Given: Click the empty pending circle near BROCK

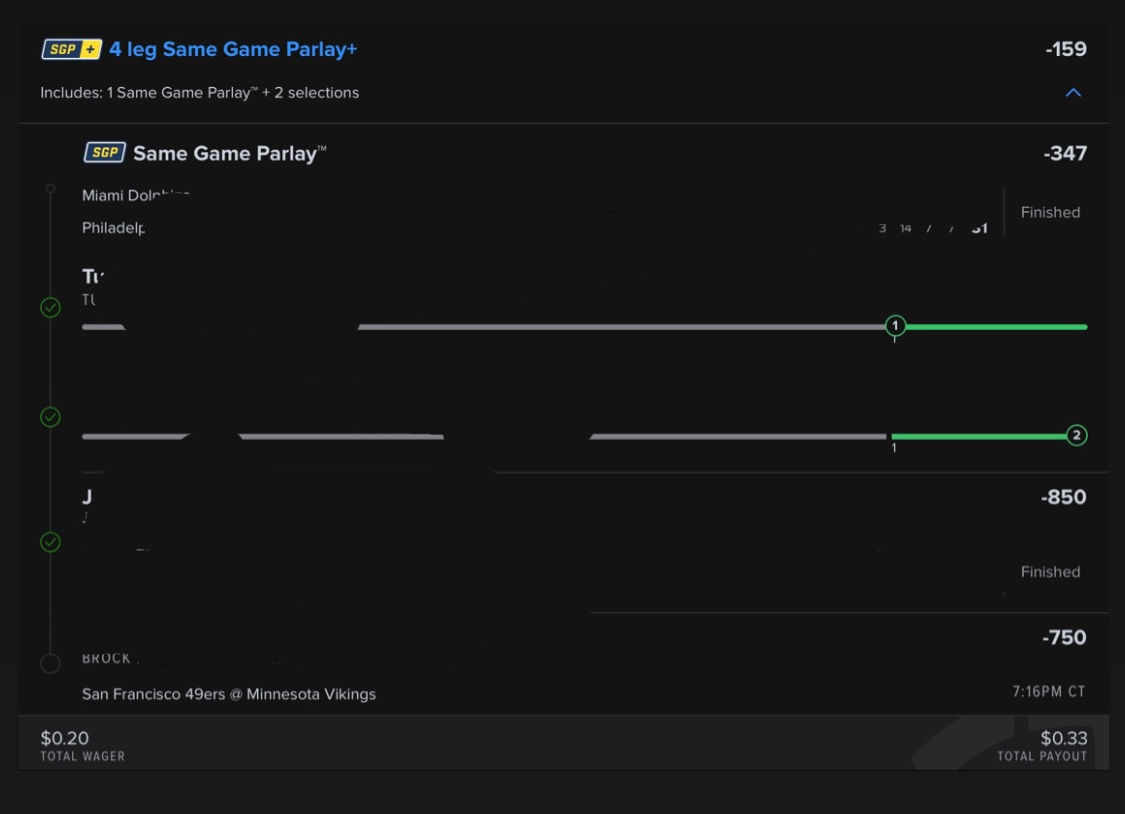Looking at the screenshot, I should pos(51,663).
